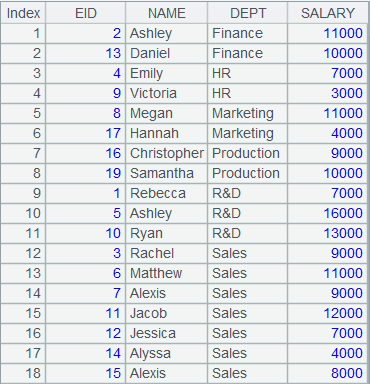Screen dimensions: 370x384
Task: Click EID cell with value 19
Action: (86, 173)
